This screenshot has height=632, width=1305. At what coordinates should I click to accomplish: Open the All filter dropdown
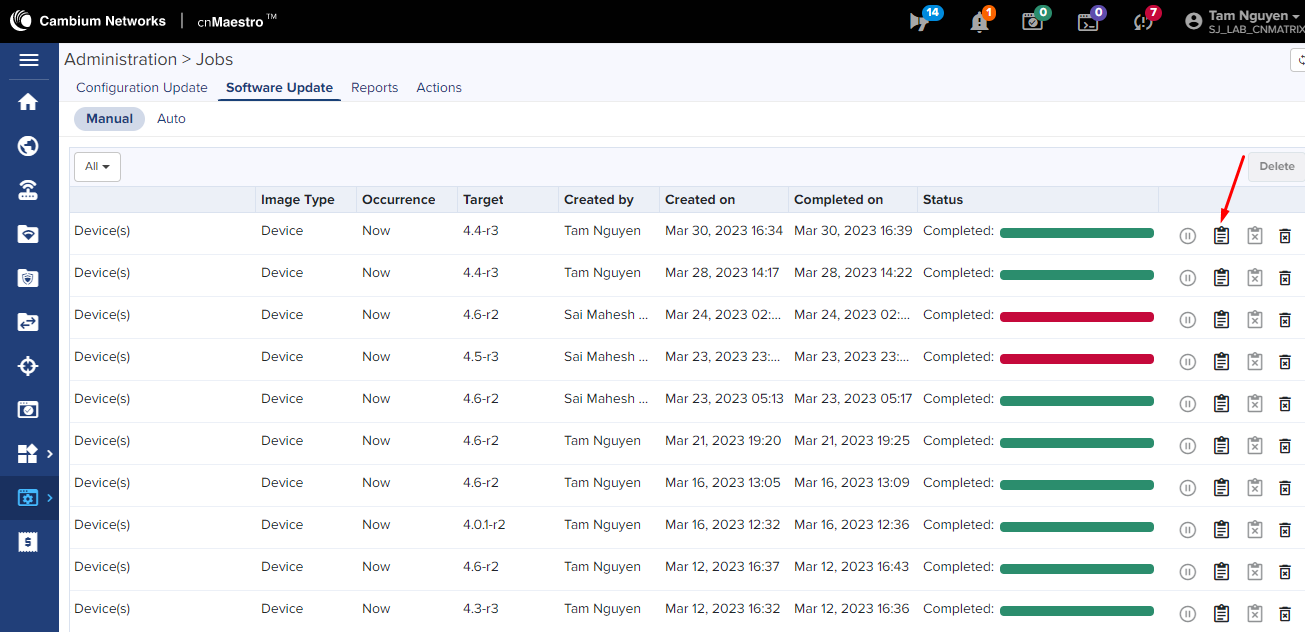97,167
